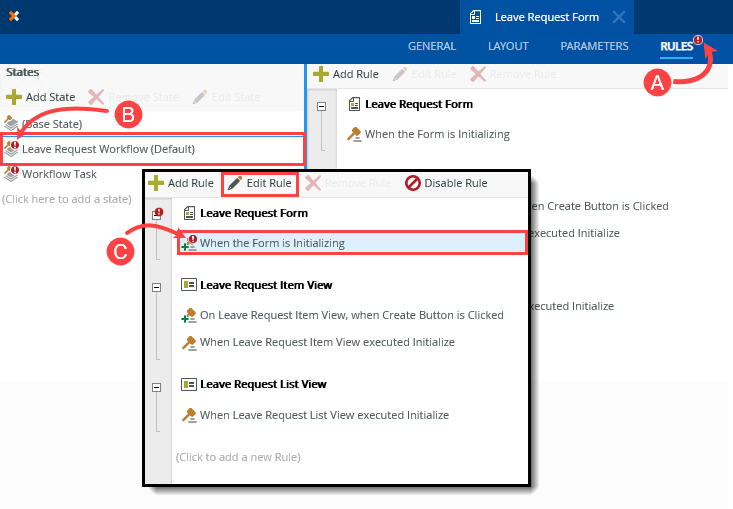Click the Disable Rule button
This screenshot has height=509, width=733.
[446, 183]
